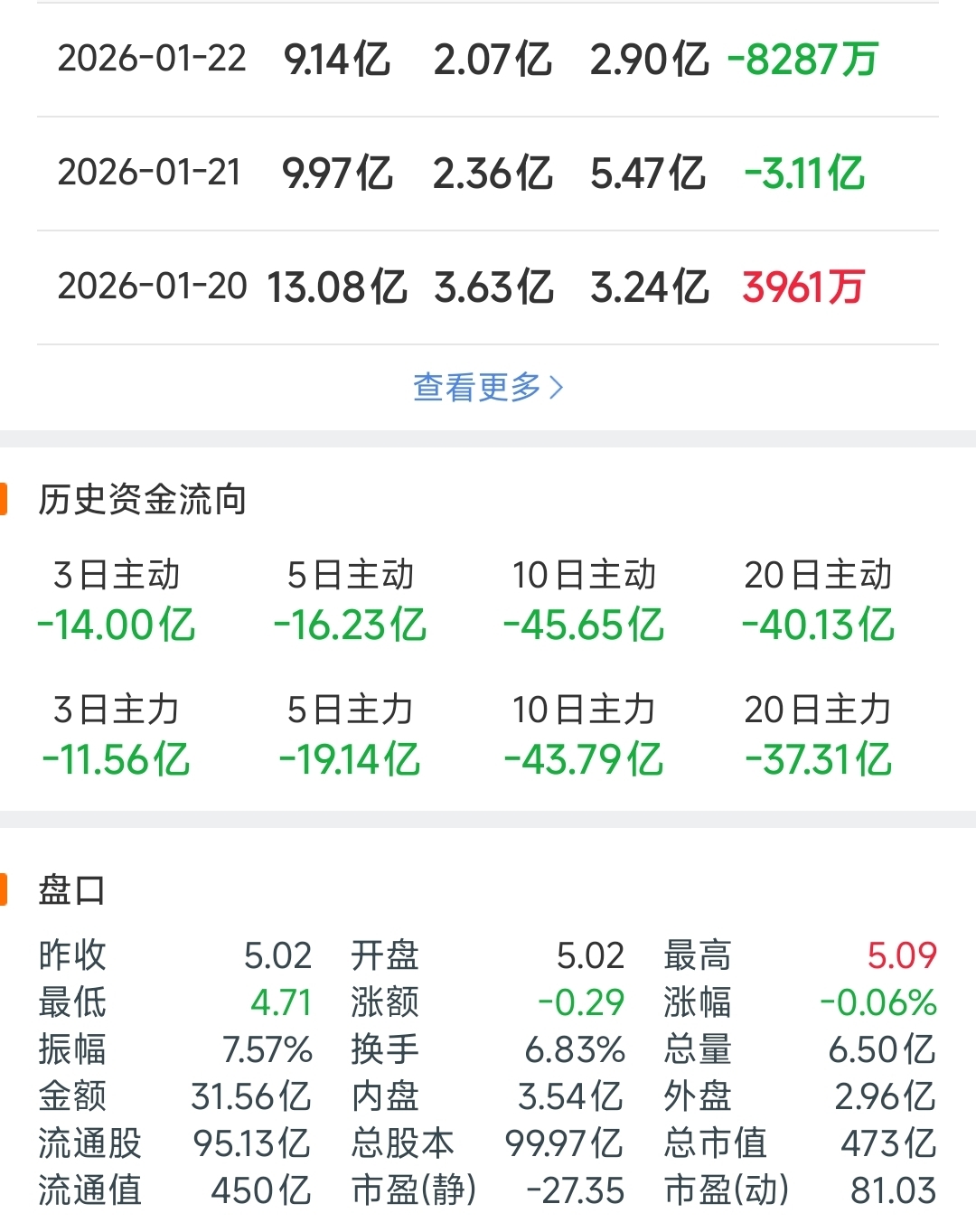Tap the 5日主动 value -16.23亿

click(351, 625)
